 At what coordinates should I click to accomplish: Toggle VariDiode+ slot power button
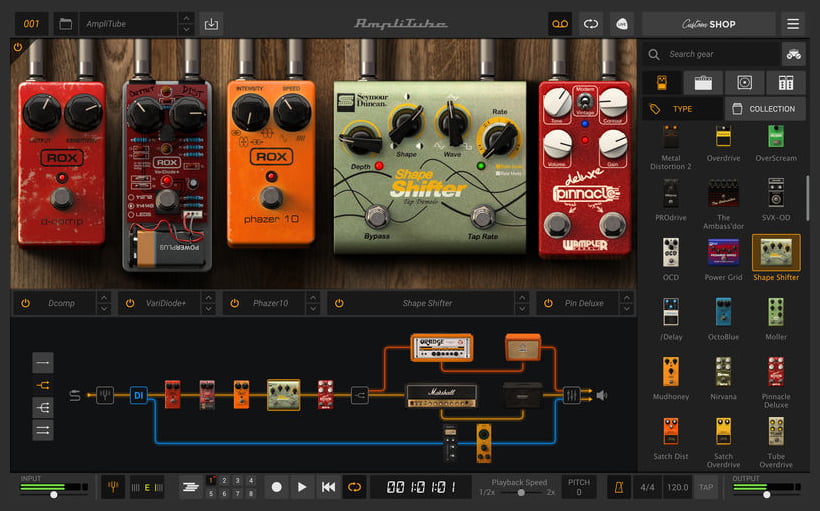pyautogui.click(x=130, y=303)
